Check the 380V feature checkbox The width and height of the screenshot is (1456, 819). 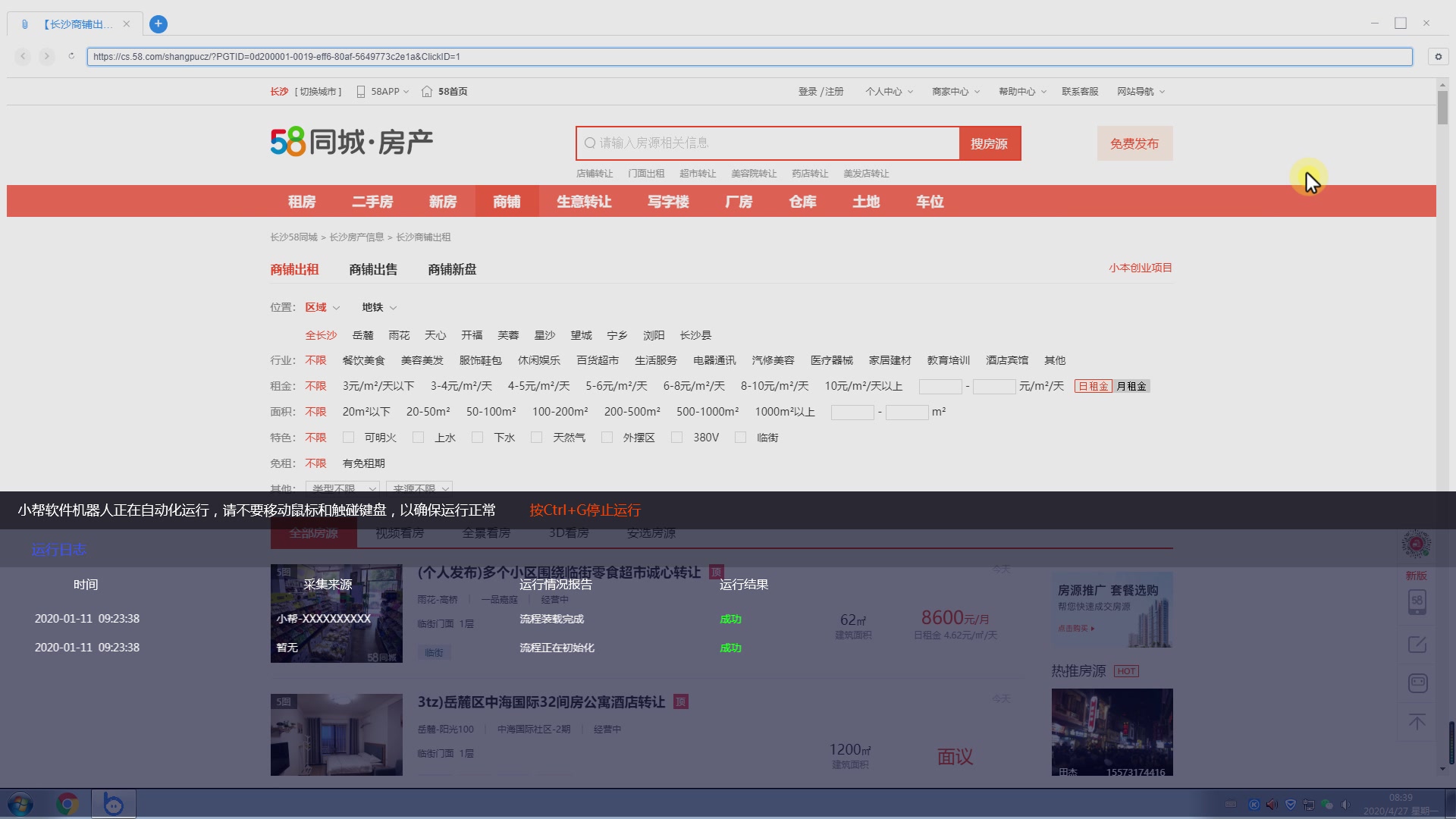pos(676,438)
